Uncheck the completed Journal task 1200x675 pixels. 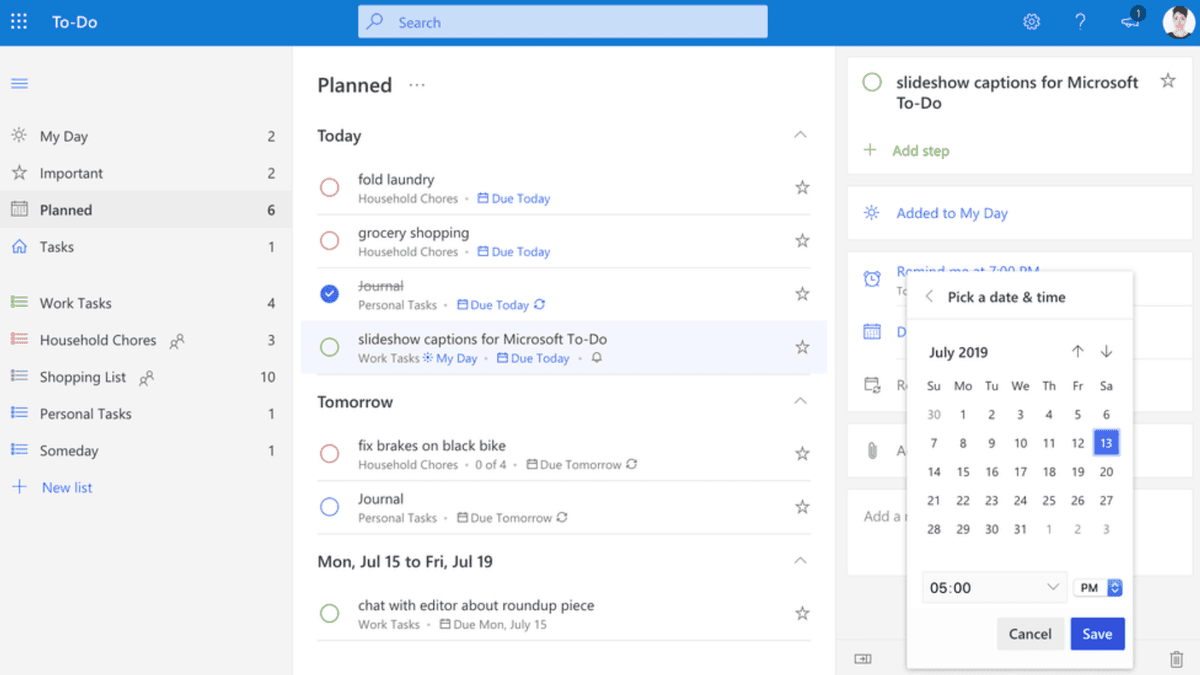point(329,294)
